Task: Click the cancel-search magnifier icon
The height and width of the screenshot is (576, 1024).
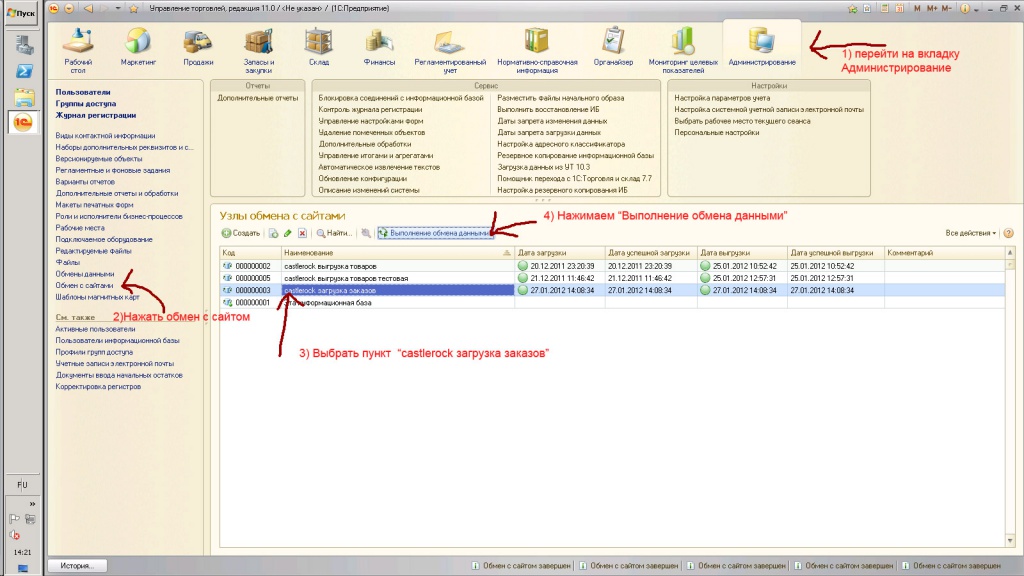Action: (x=366, y=233)
